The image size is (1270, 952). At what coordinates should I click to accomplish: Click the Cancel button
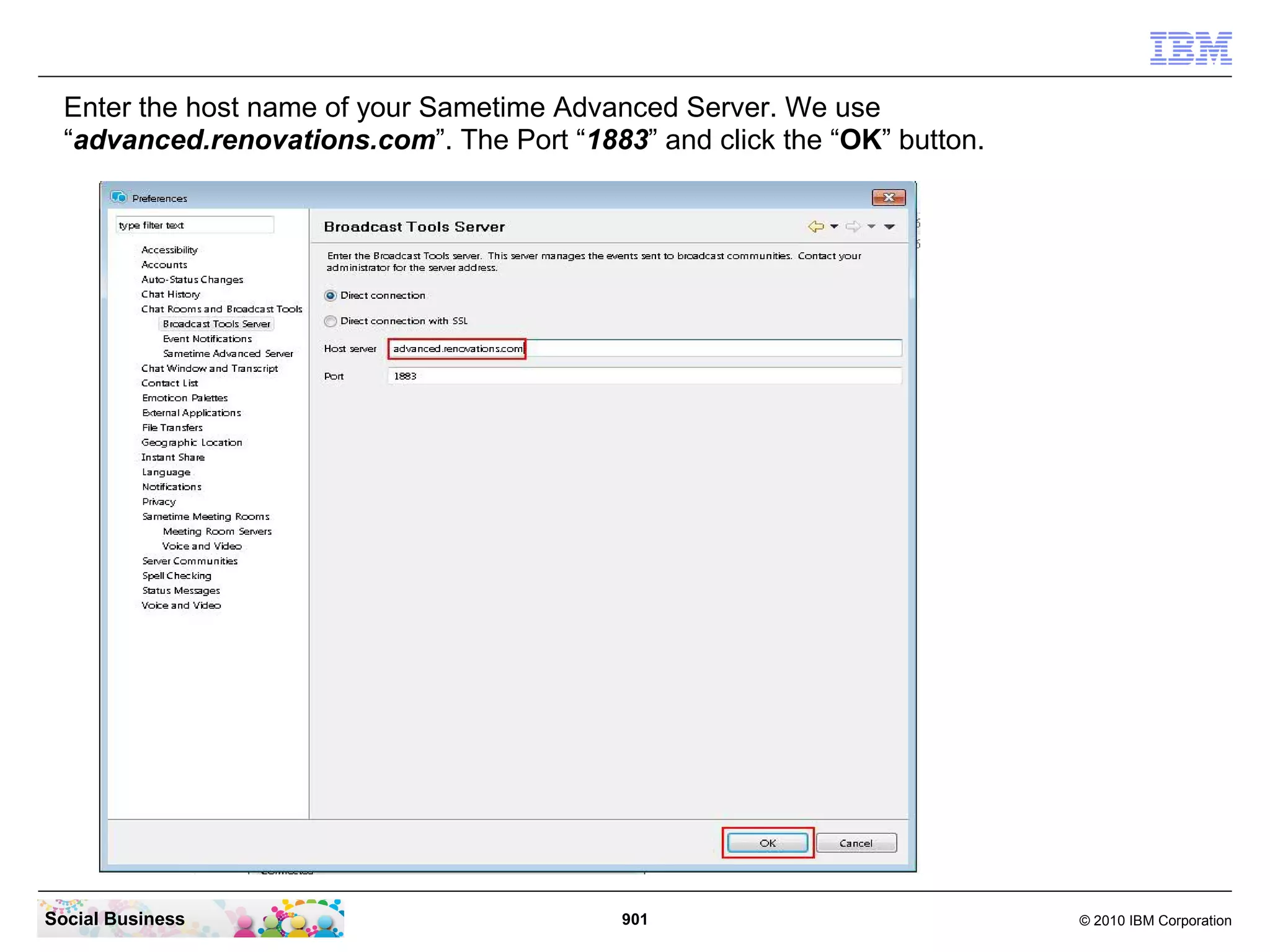[x=856, y=843]
